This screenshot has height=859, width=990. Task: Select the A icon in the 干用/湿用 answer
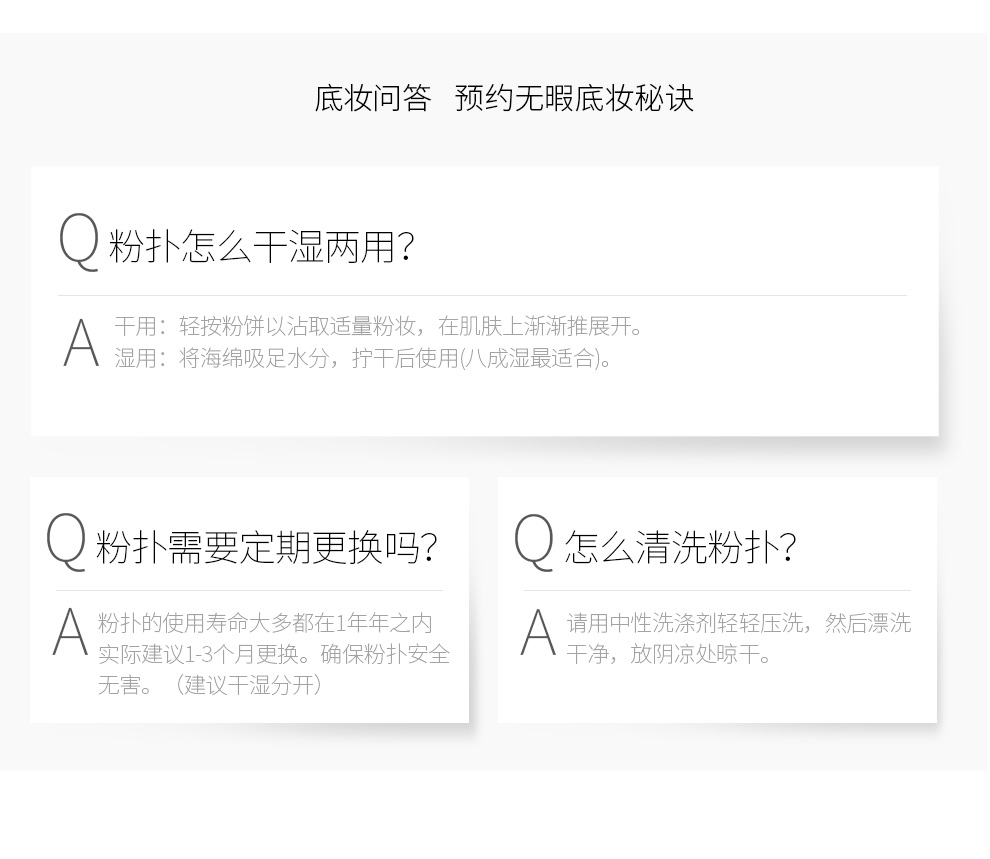pos(81,343)
